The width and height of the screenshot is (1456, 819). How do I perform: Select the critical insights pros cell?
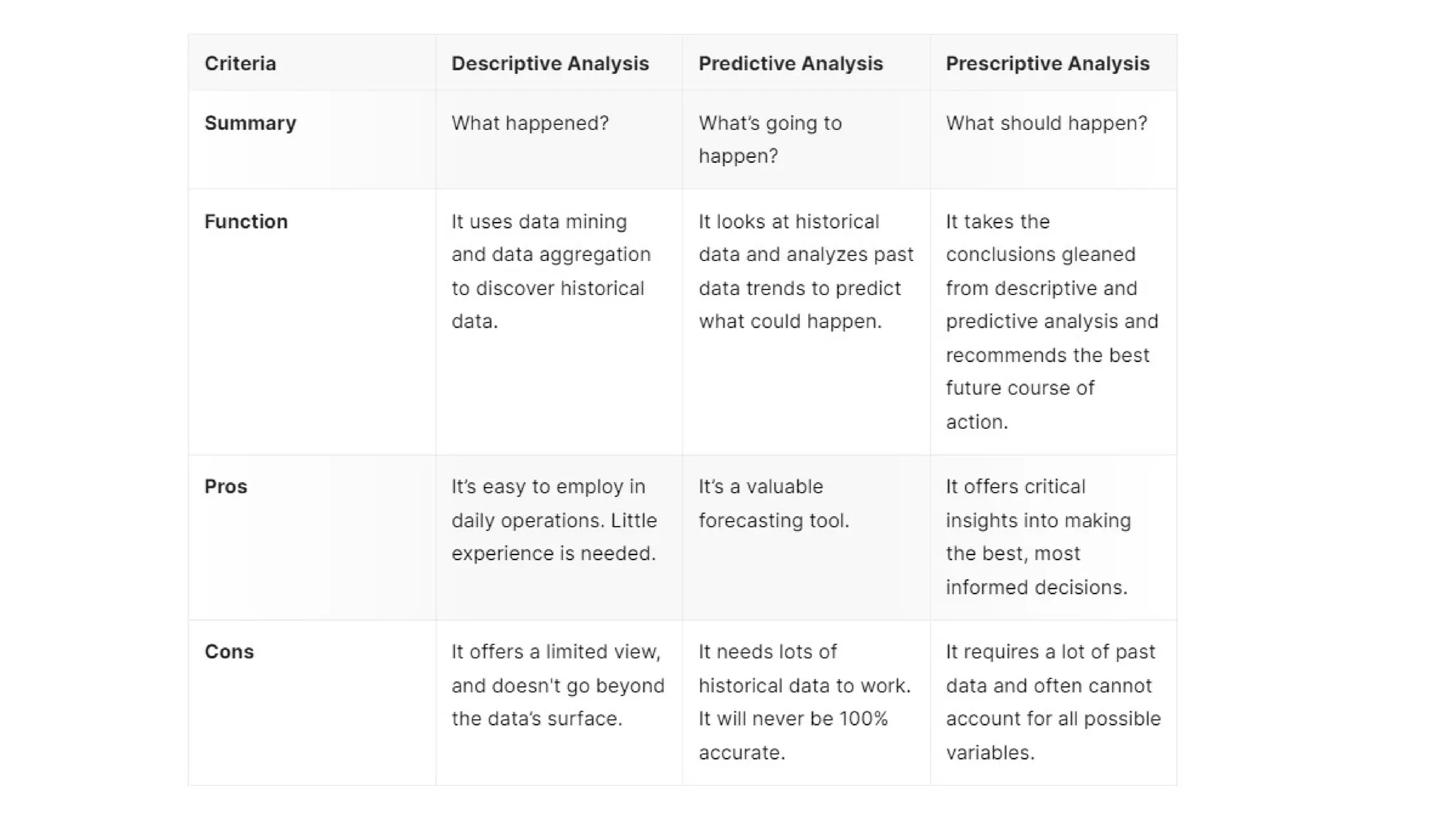(x=1038, y=537)
